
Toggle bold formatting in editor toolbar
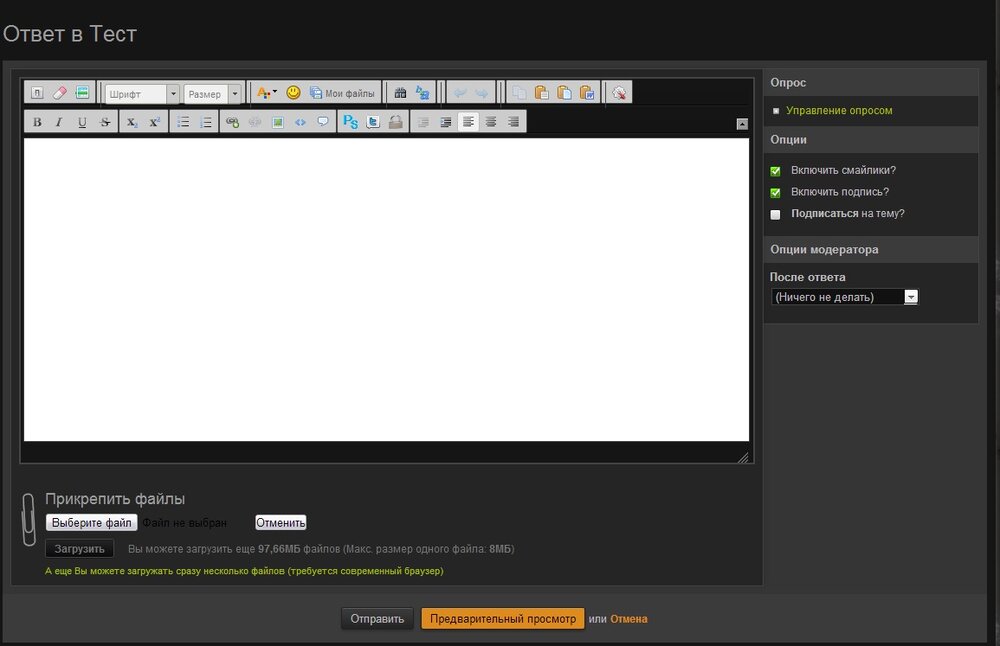click(x=37, y=122)
